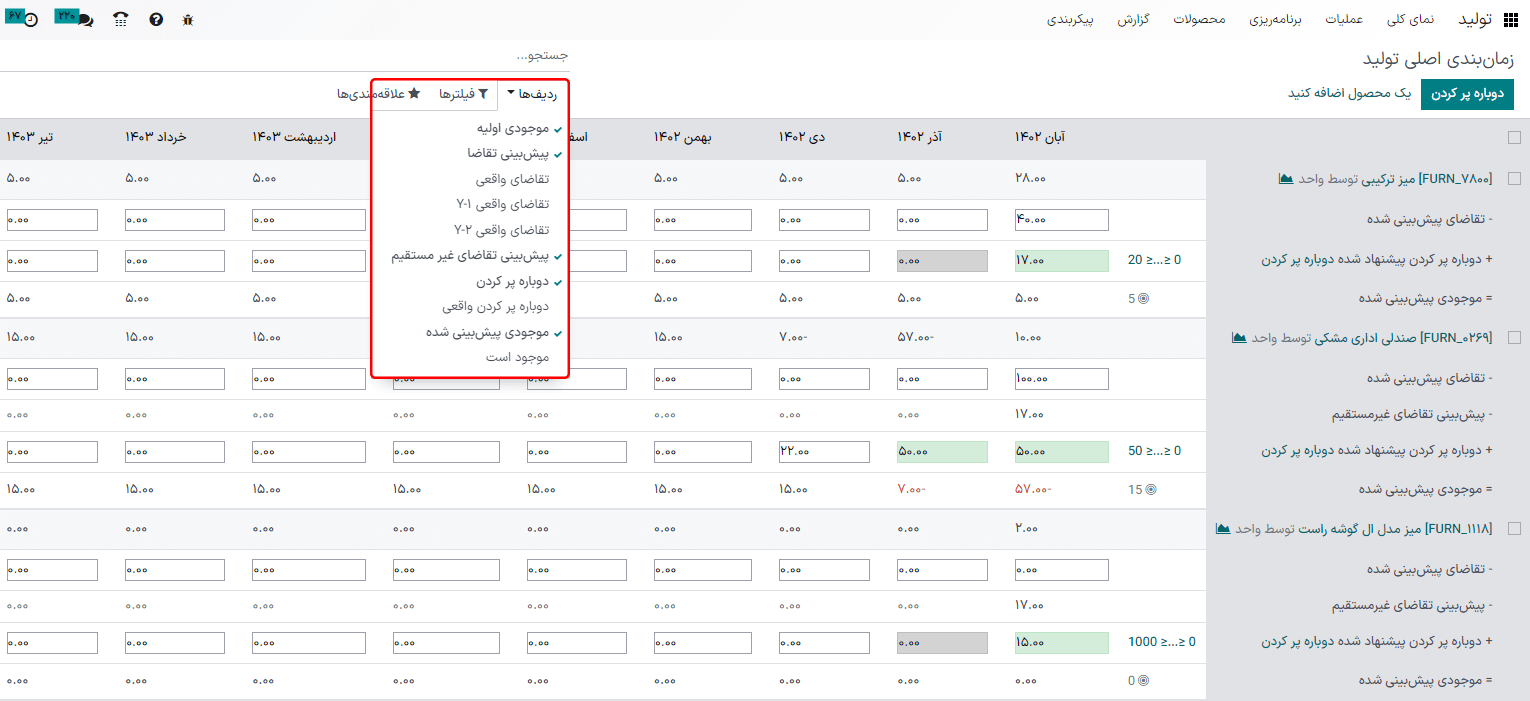Viewport: 1530px width, 701px height.
Task: Check the FURN_7800 product row checkbox
Action: tap(1514, 179)
